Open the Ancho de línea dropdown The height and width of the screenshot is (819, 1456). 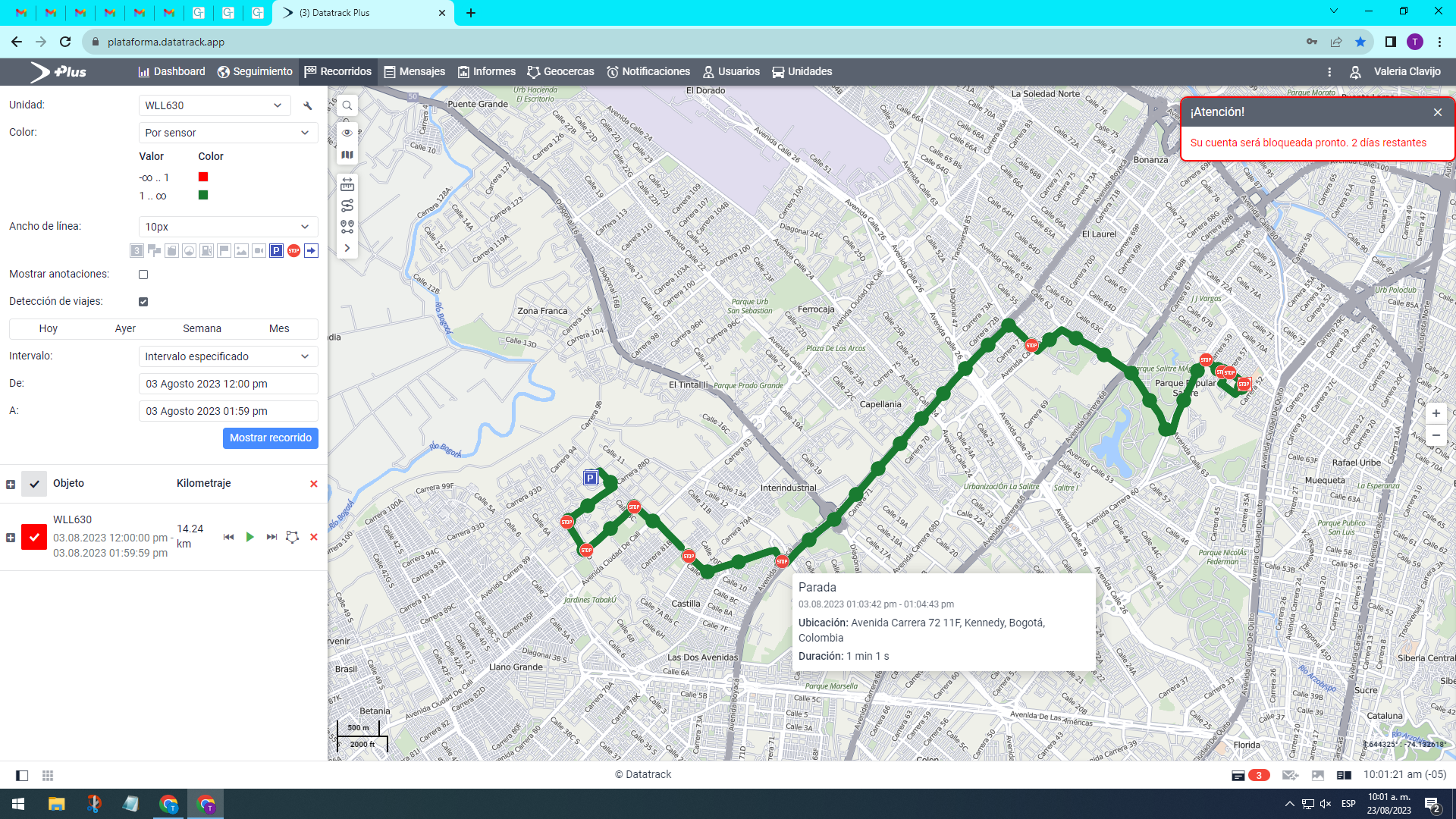227,227
